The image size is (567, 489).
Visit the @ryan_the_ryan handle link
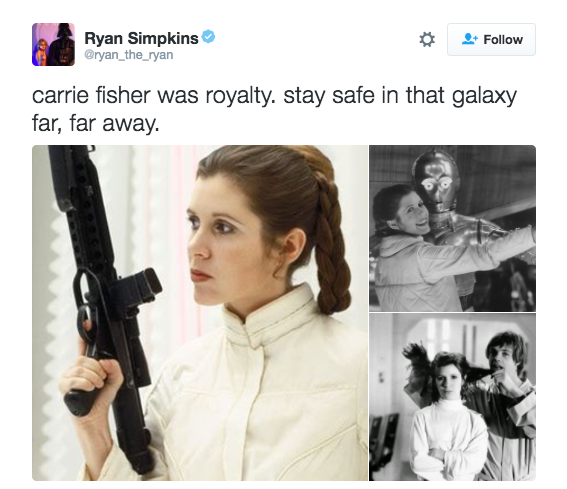(x=129, y=55)
